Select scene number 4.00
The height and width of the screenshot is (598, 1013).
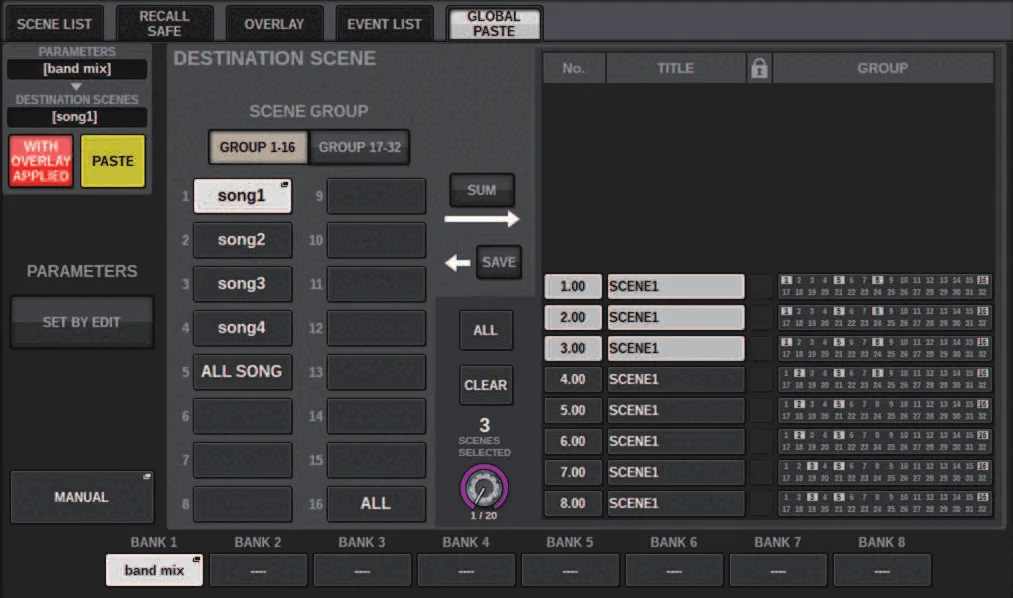tap(572, 379)
